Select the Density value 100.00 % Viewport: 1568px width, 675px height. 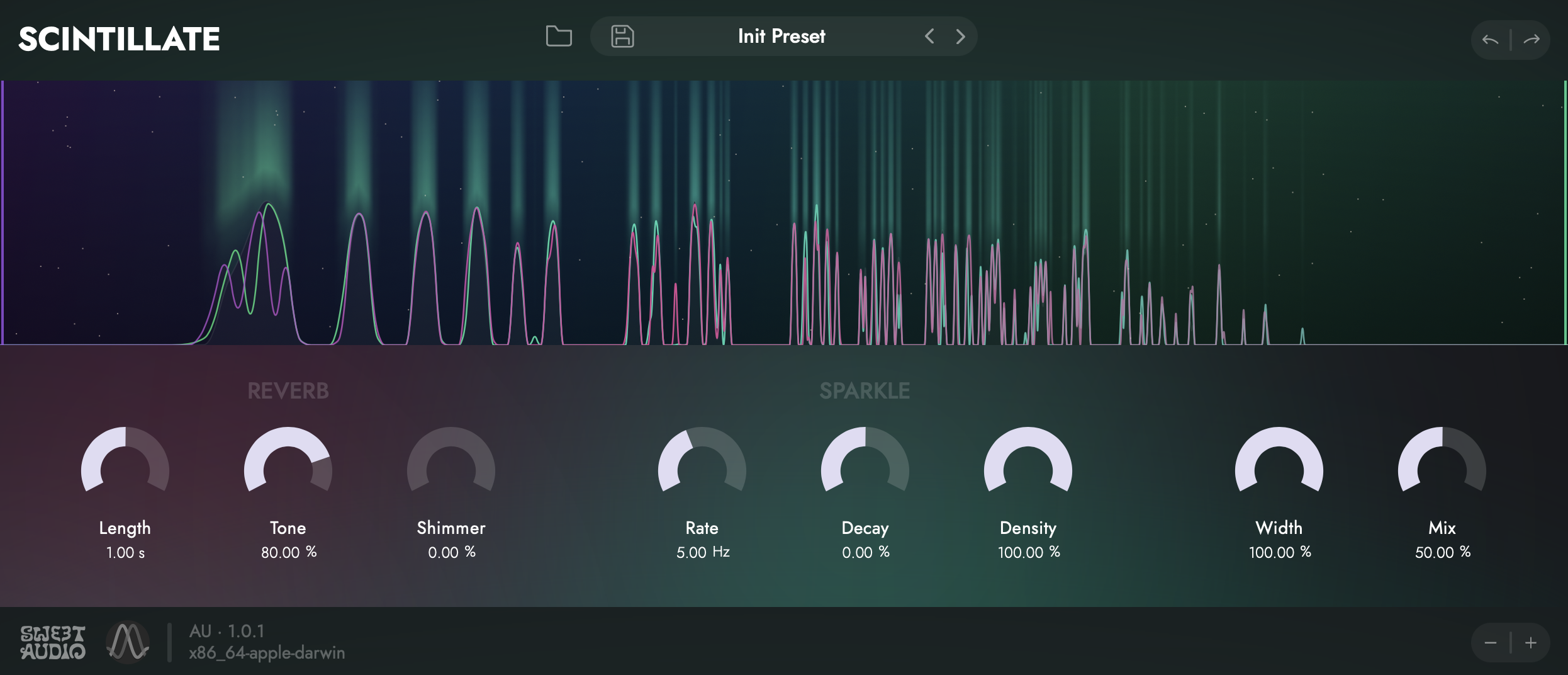coord(1029,552)
